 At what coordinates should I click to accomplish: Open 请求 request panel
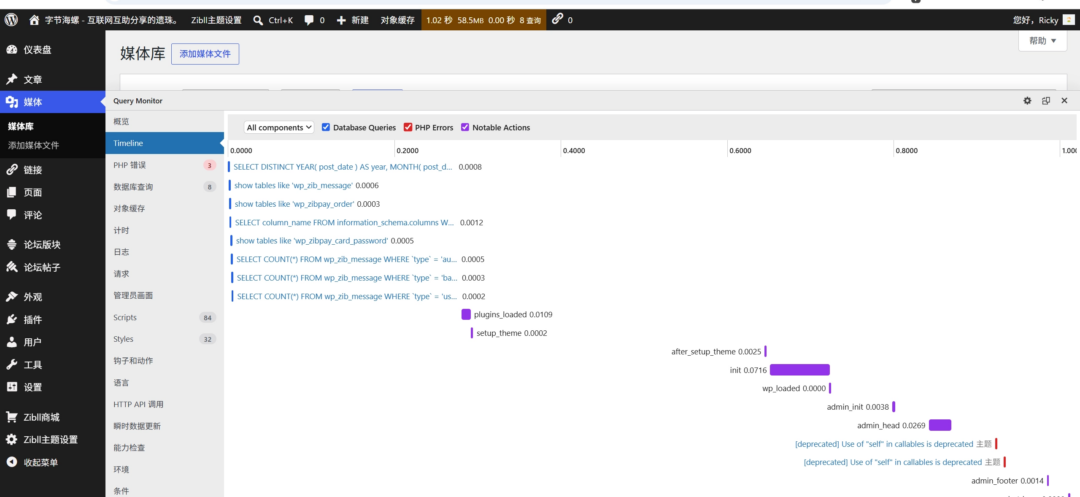[165, 274]
